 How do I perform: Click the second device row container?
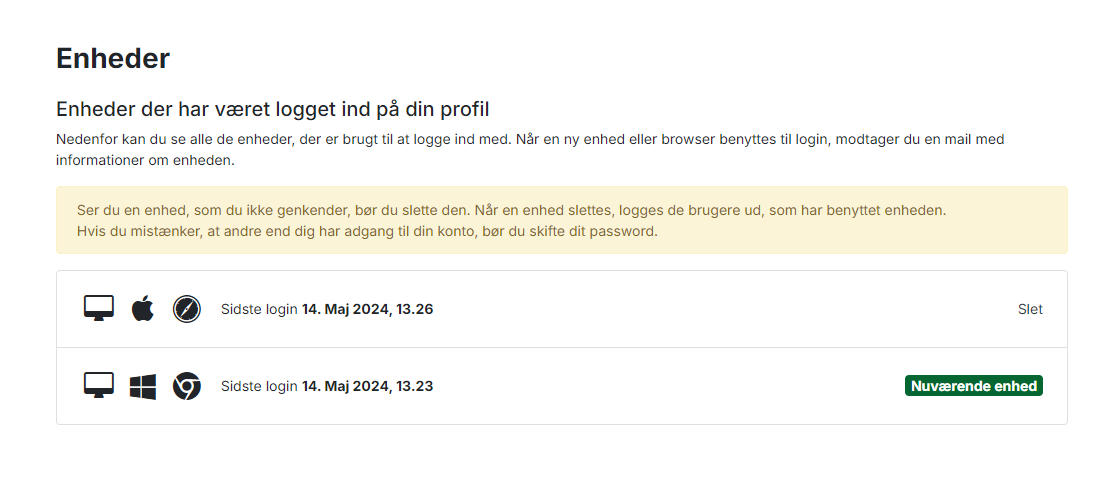pos(561,386)
